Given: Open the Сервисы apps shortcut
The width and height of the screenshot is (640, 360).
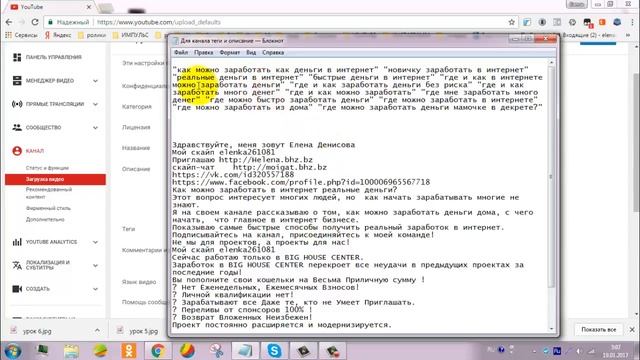Looking at the screenshot, I should click(21, 36).
